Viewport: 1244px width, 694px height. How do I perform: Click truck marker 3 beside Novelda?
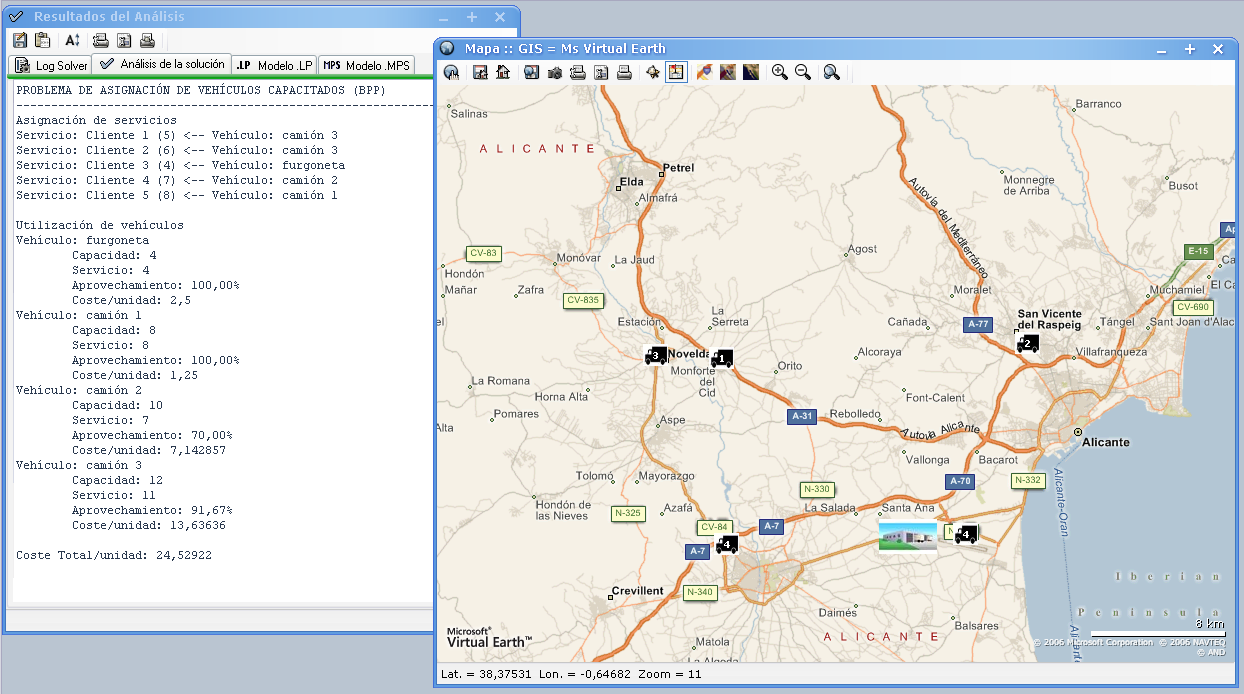point(656,355)
